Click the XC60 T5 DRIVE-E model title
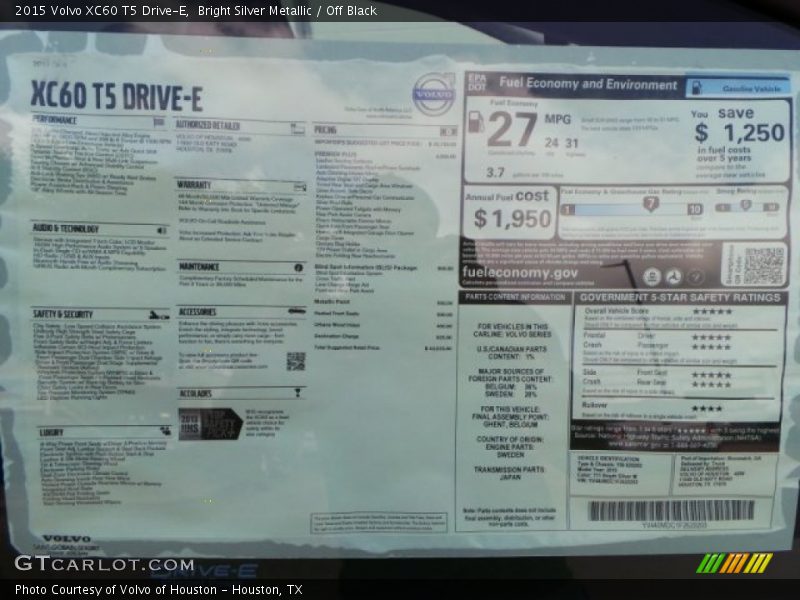Image resolution: width=800 pixels, height=600 pixels. click(116, 96)
